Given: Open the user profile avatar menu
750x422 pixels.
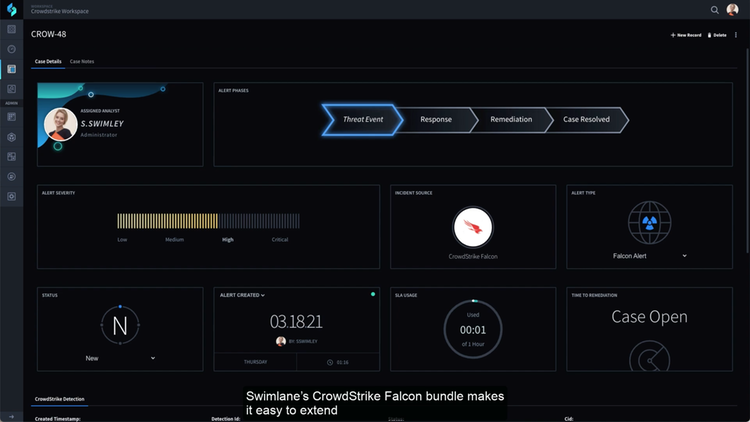Looking at the screenshot, I should (732, 10).
